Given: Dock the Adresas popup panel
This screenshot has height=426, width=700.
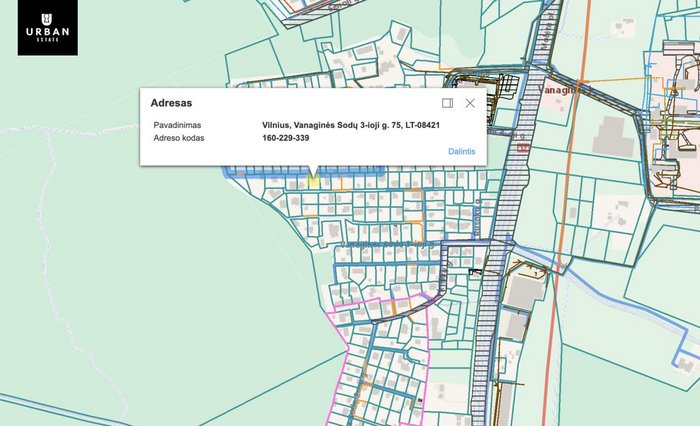Looking at the screenshot, I should [x=447, y=103].
